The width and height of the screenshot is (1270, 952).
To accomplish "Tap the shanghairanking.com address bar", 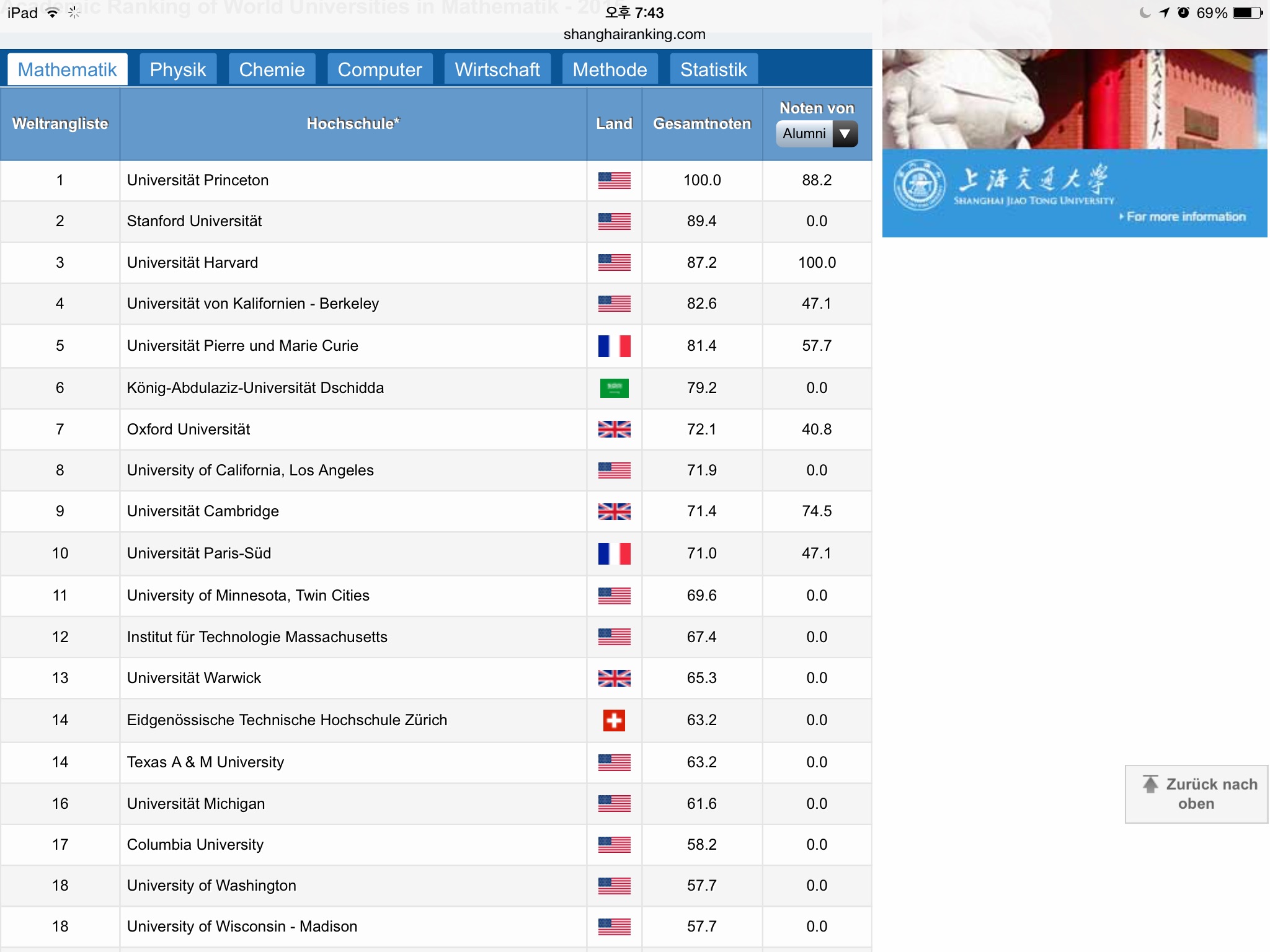I will tap(634, 34).
